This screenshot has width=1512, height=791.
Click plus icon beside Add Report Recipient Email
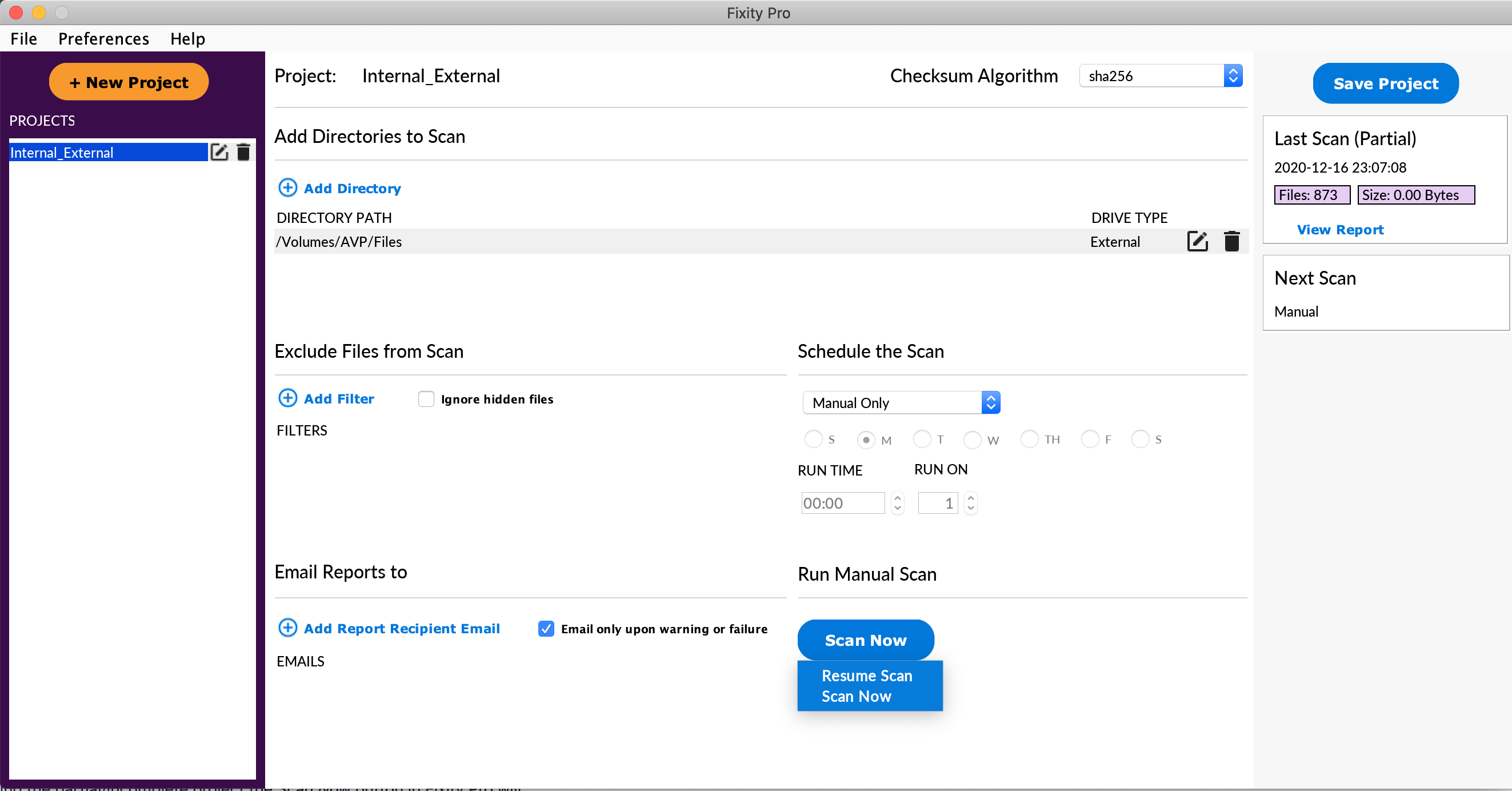coord(287,628)
